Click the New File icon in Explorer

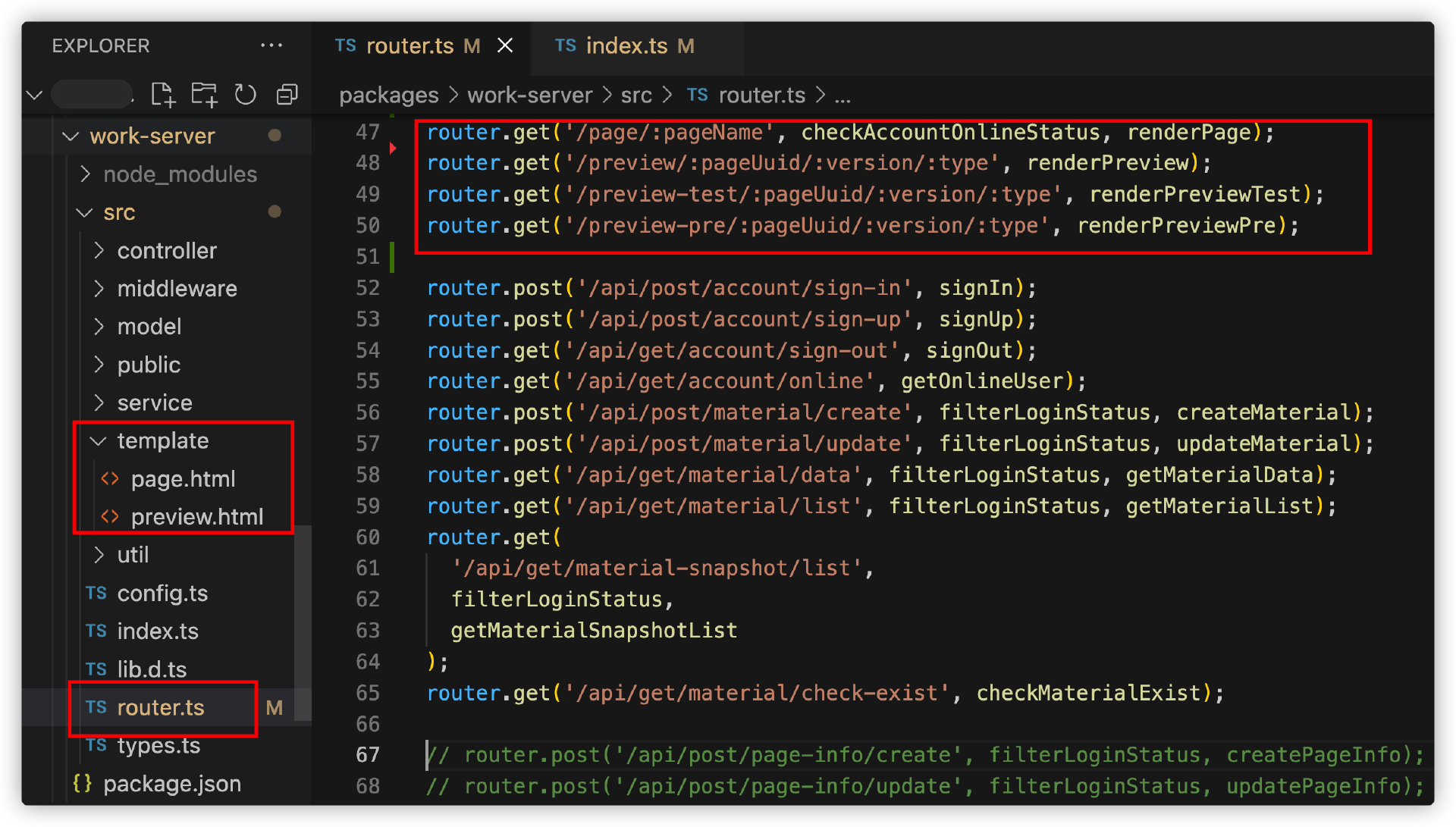pos(163,95)
